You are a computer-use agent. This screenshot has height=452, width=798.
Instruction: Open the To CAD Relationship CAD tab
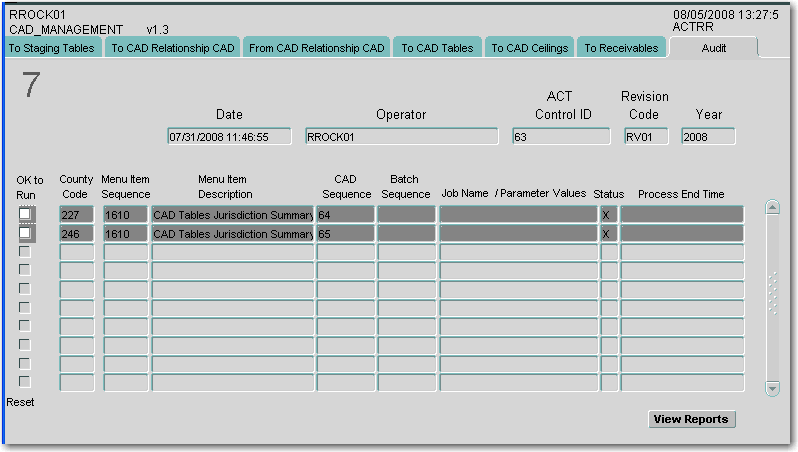(x=172, y=48)
